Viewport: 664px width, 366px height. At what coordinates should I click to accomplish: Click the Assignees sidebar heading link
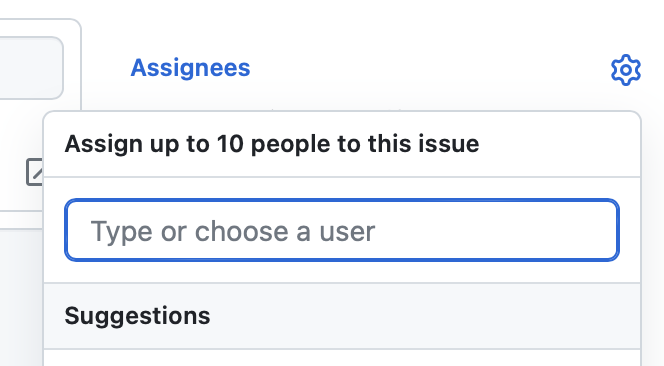tap(190, 68)
